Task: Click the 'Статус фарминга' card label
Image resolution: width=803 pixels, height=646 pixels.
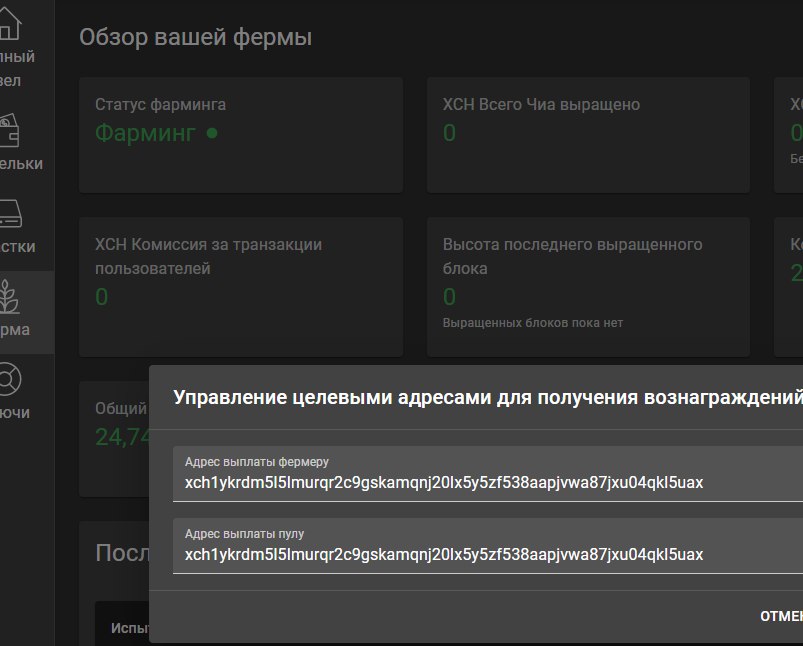Action: click(160, 105)
